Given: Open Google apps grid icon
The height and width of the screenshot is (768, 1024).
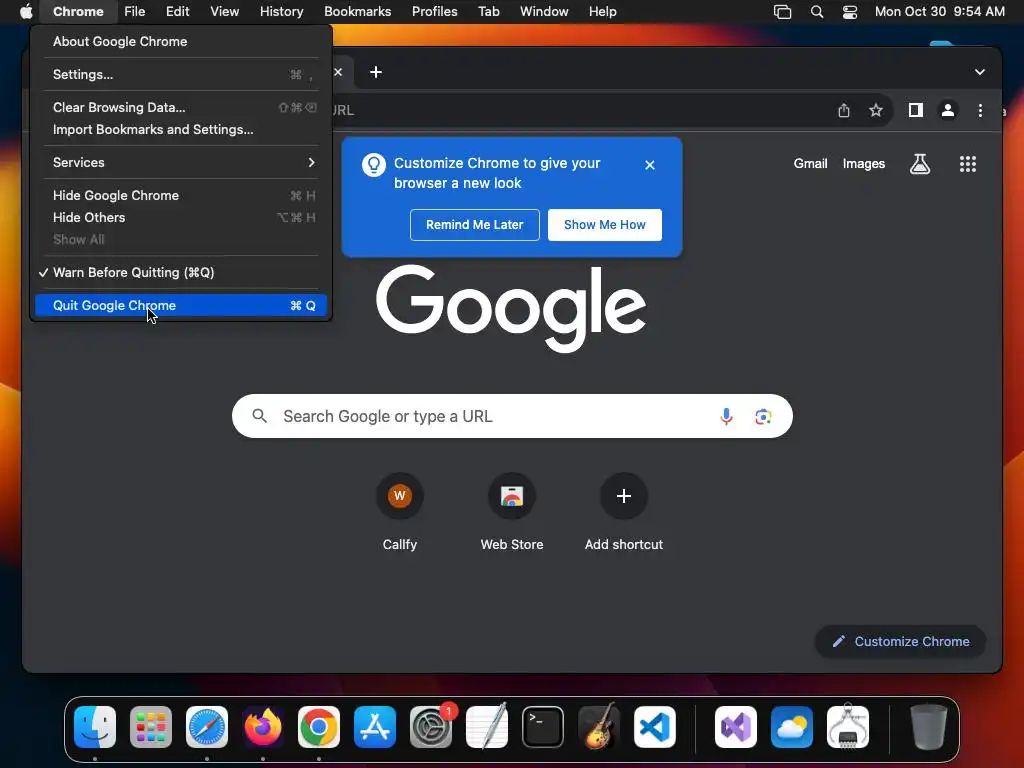Looking at the screenshot, I should tap(968, 164).
